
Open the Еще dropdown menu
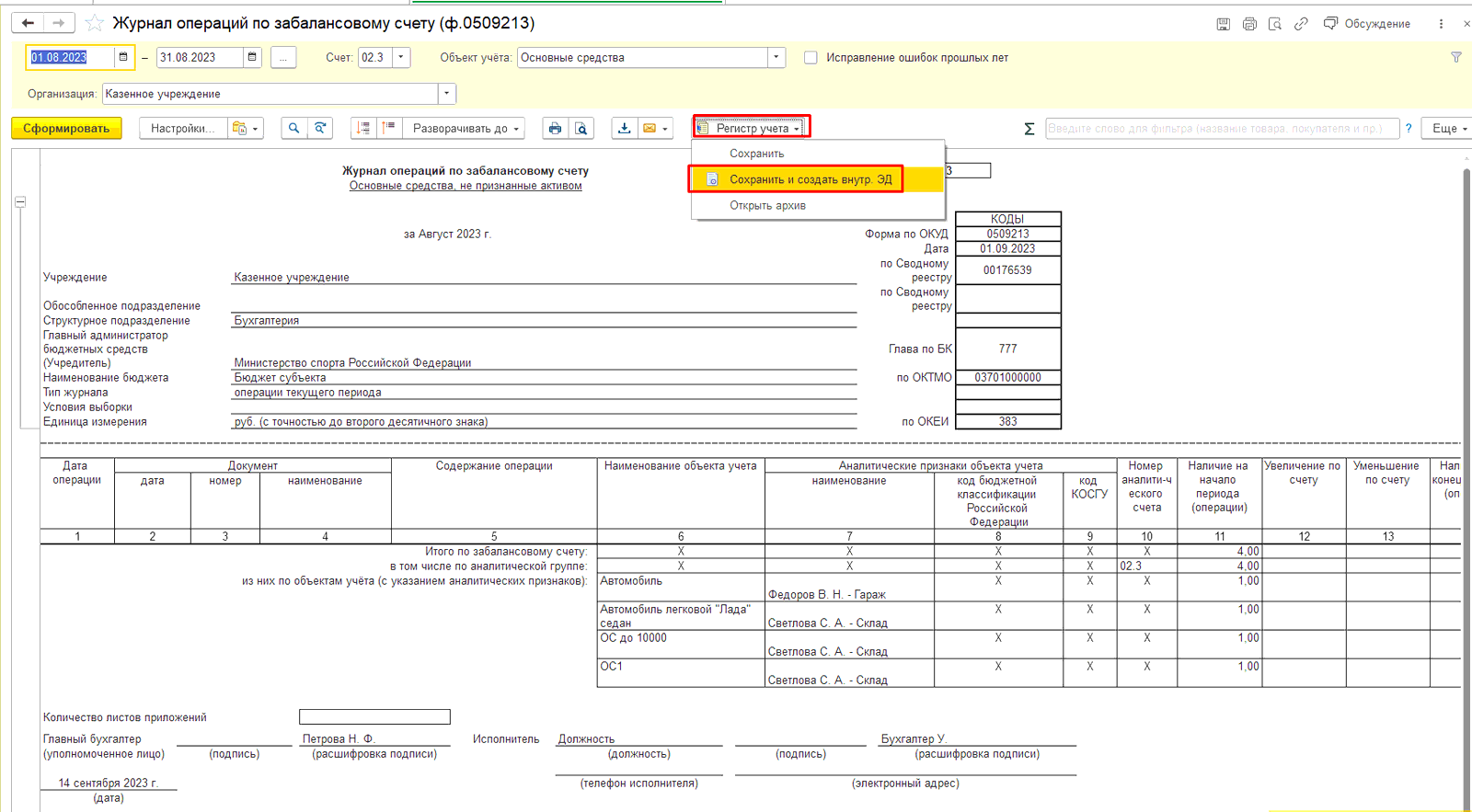point(1448,128)
